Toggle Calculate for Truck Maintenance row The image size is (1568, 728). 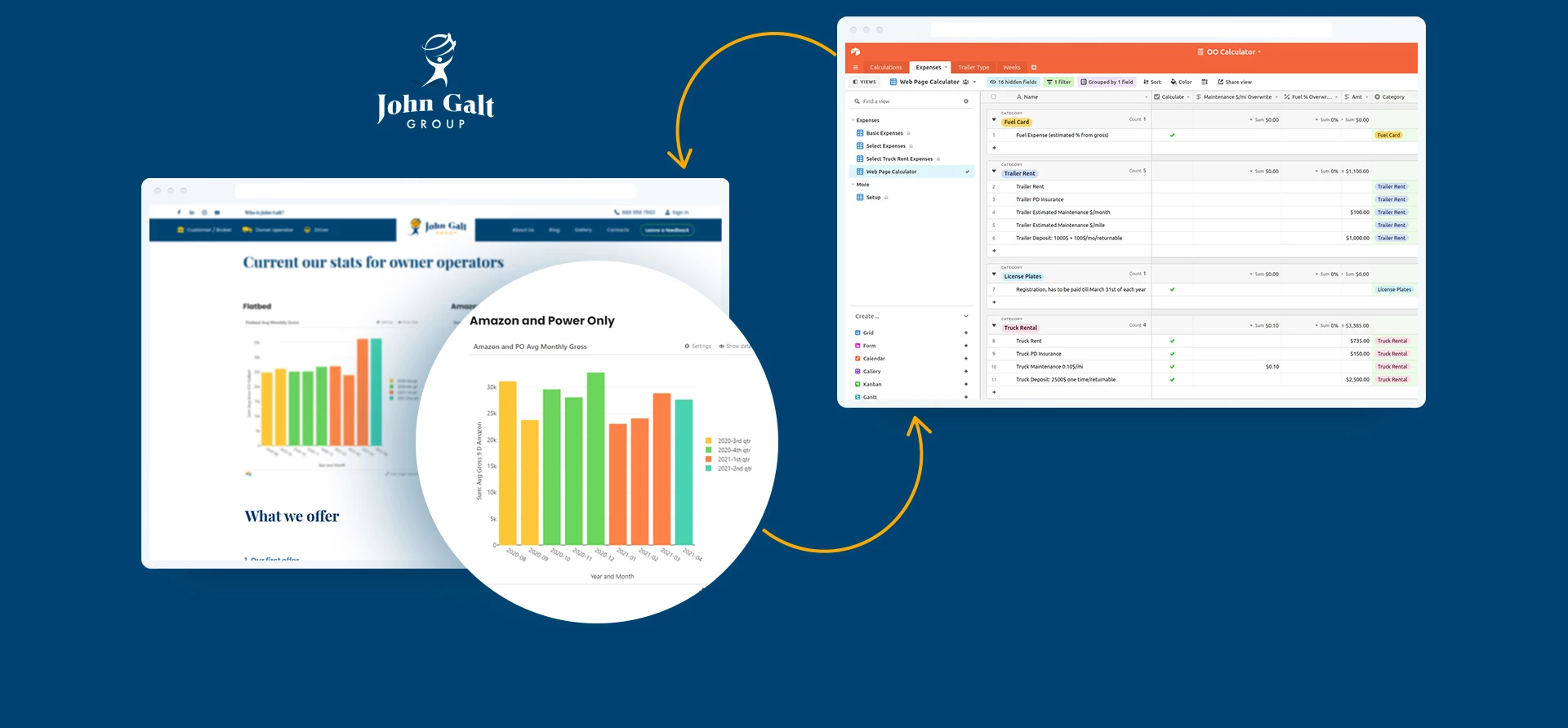click(x=1172, y=367)
